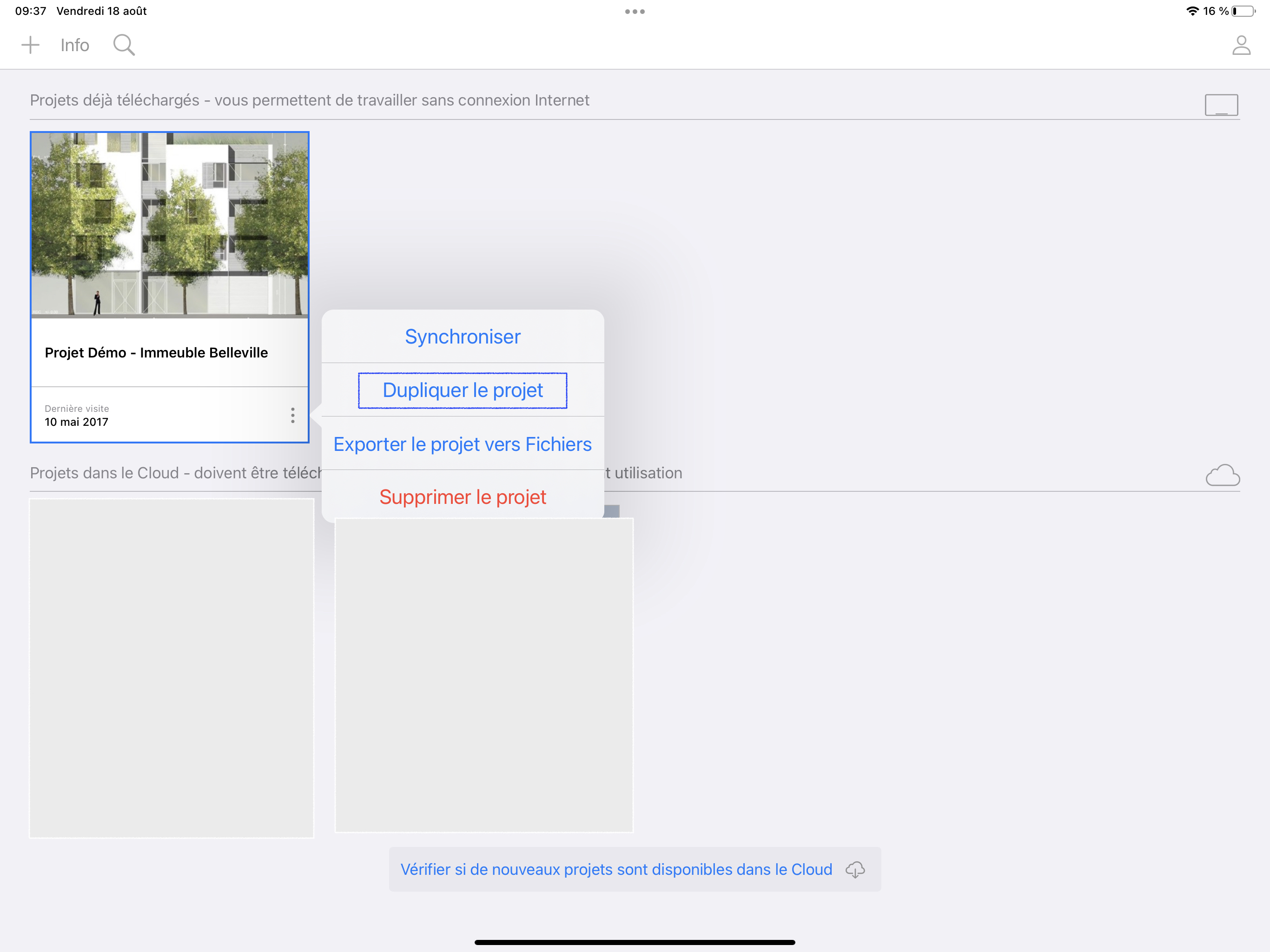Open the Info button in toolbar
The image size is (1270, 952).
pyautogui.click(x=75, y=46)
